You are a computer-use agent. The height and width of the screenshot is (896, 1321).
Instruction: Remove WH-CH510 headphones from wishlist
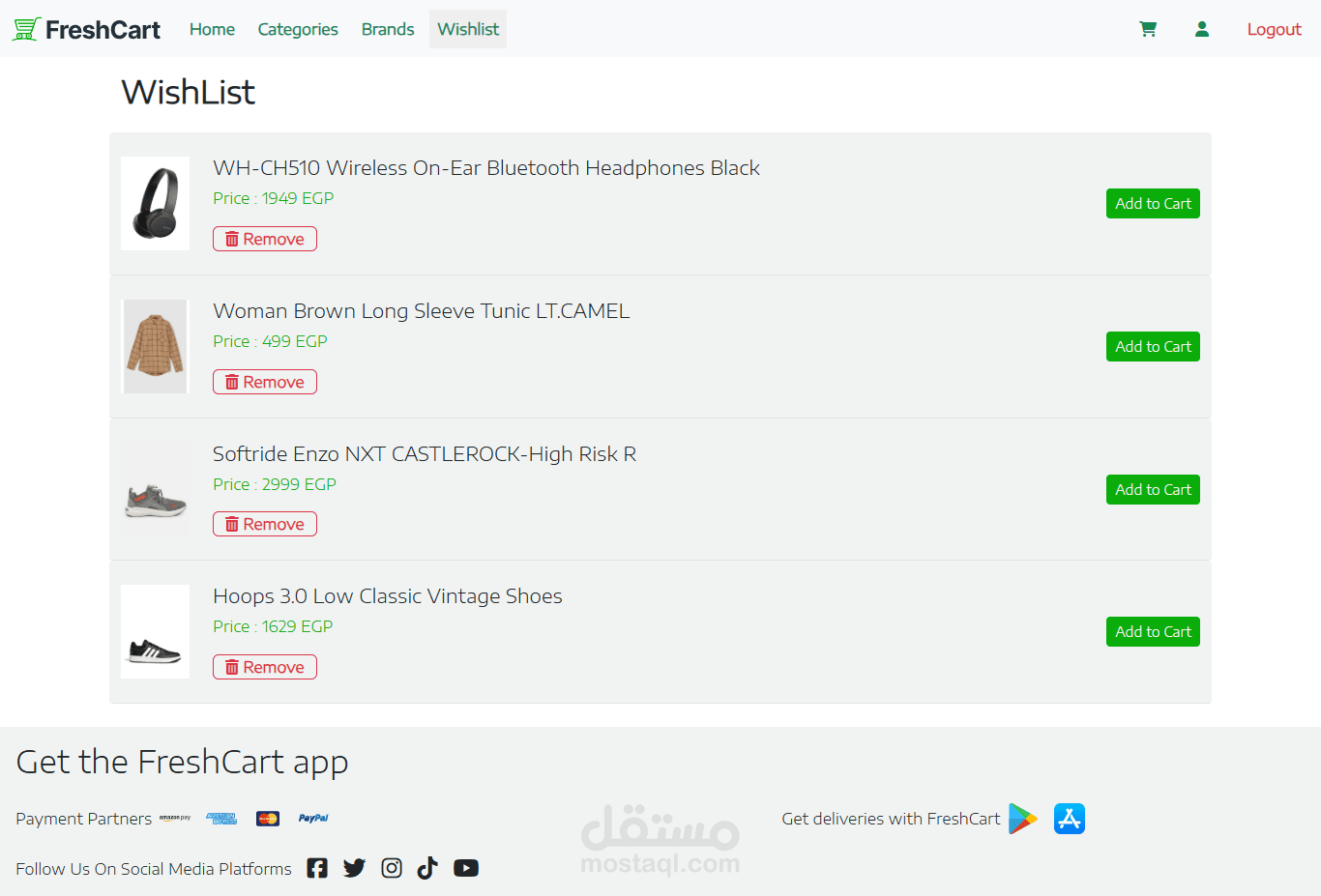(265, 239)
